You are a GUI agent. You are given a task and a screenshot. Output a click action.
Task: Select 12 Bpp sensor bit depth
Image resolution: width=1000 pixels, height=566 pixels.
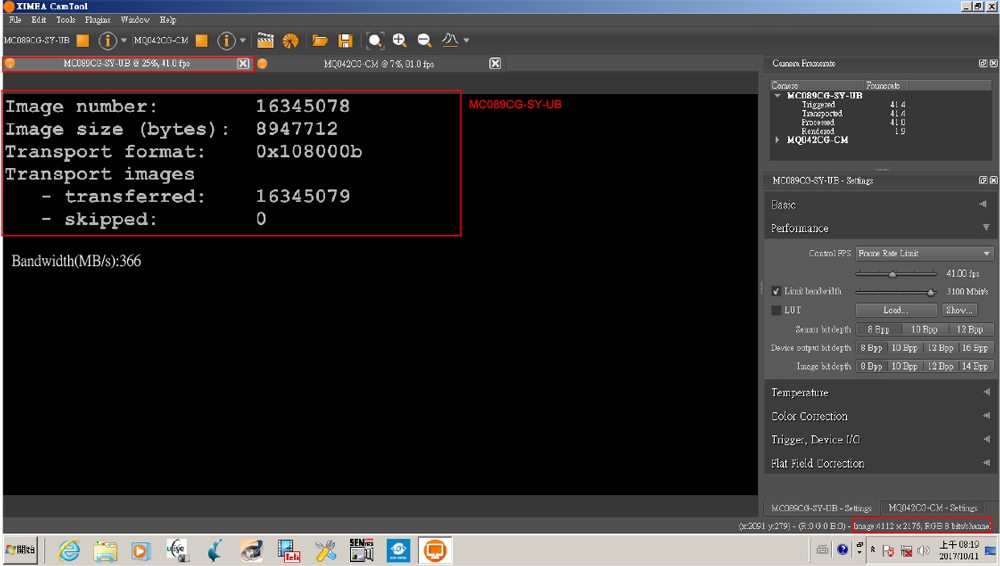(x=969, y=329)
